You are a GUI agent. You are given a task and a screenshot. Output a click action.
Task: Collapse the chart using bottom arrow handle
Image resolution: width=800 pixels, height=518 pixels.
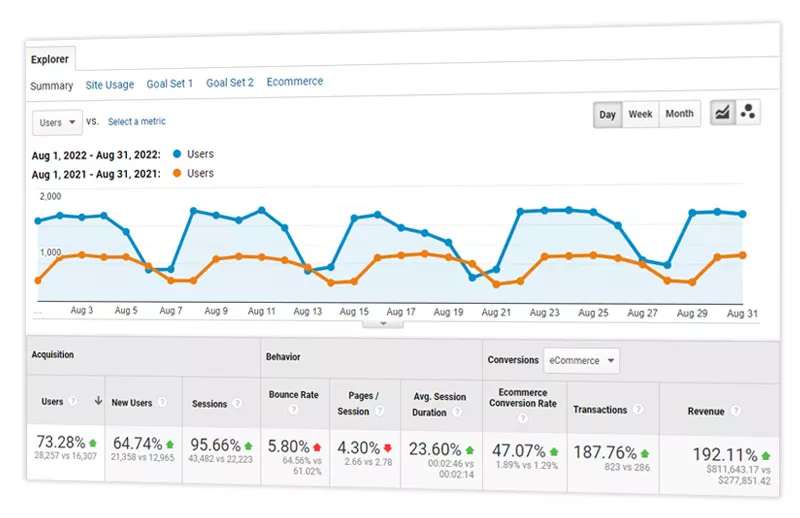(x=383, y=324)
